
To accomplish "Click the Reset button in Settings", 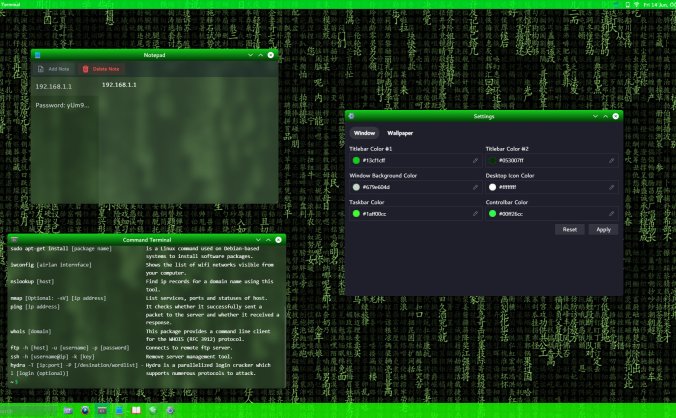I will (570, 230).
